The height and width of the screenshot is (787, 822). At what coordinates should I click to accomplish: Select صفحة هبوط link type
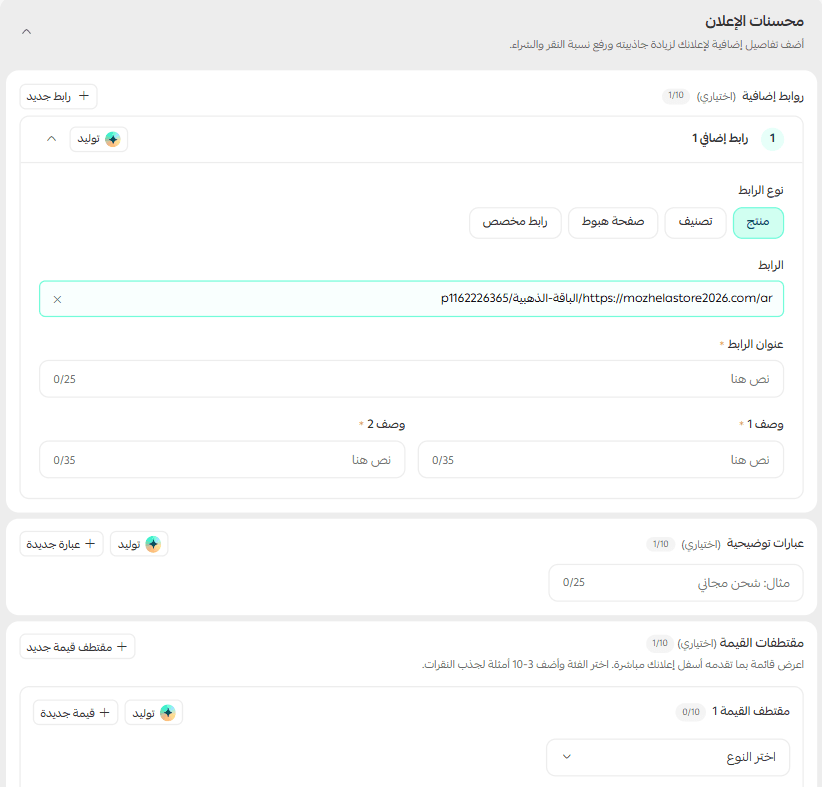[613, 222]
